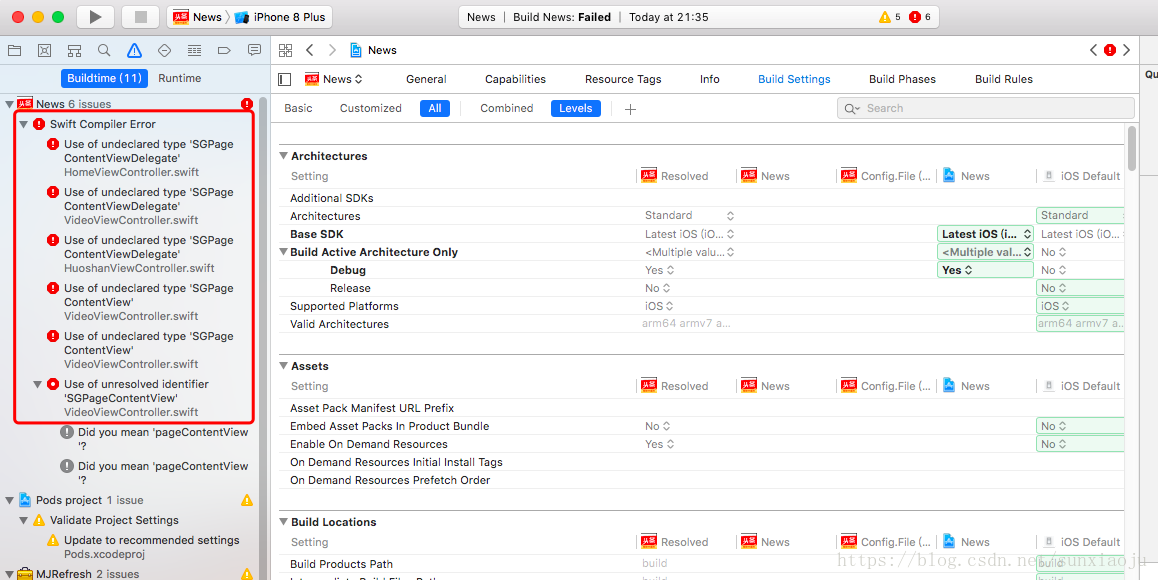Switch to Combined view
The height and width of the screenshot is (580, 1158).
pyautogui.click(x=507, y=109)
